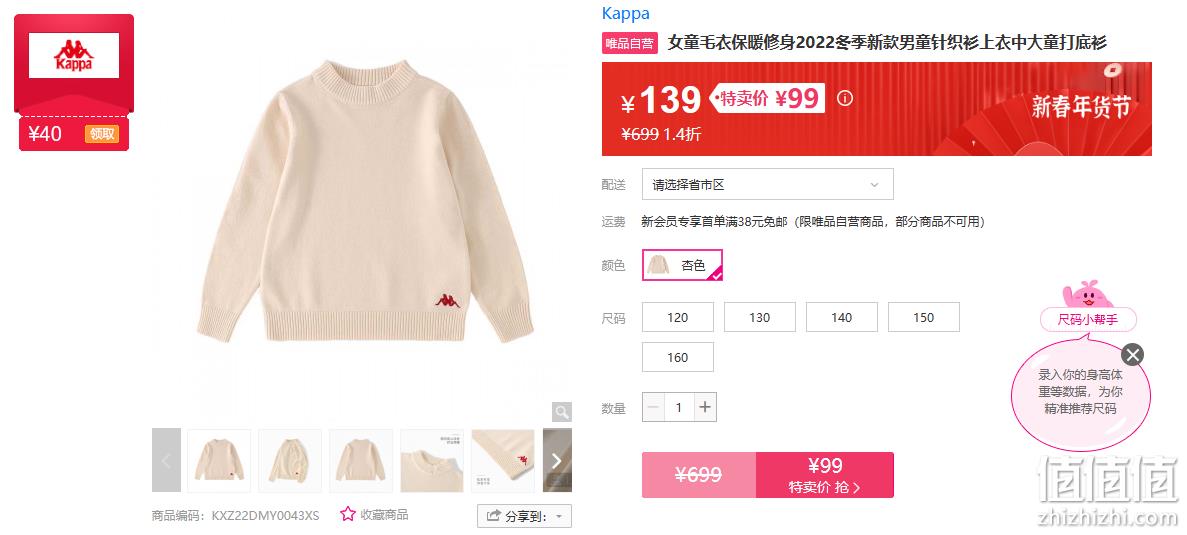The height and width of the screenshot is (535, 1187).
Task: Show next thumbnails with right arrow
Action: 557,460
